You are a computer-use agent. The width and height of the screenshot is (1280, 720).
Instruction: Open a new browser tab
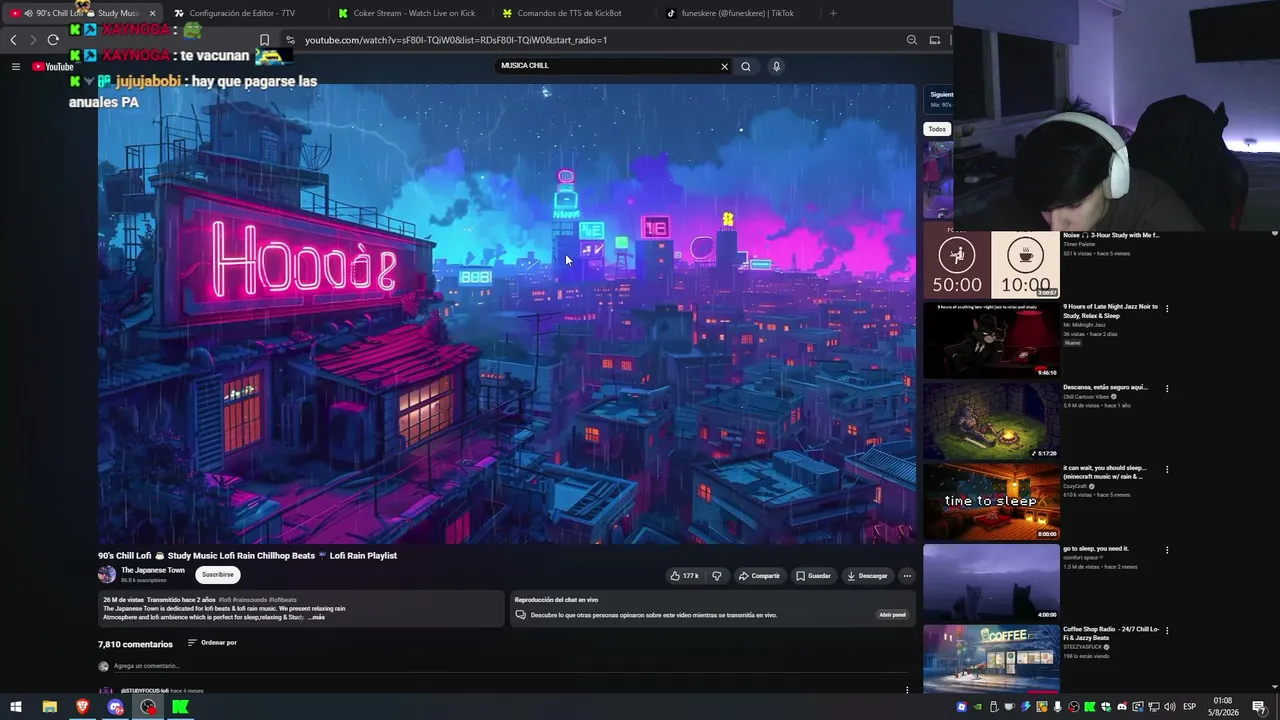833,13
